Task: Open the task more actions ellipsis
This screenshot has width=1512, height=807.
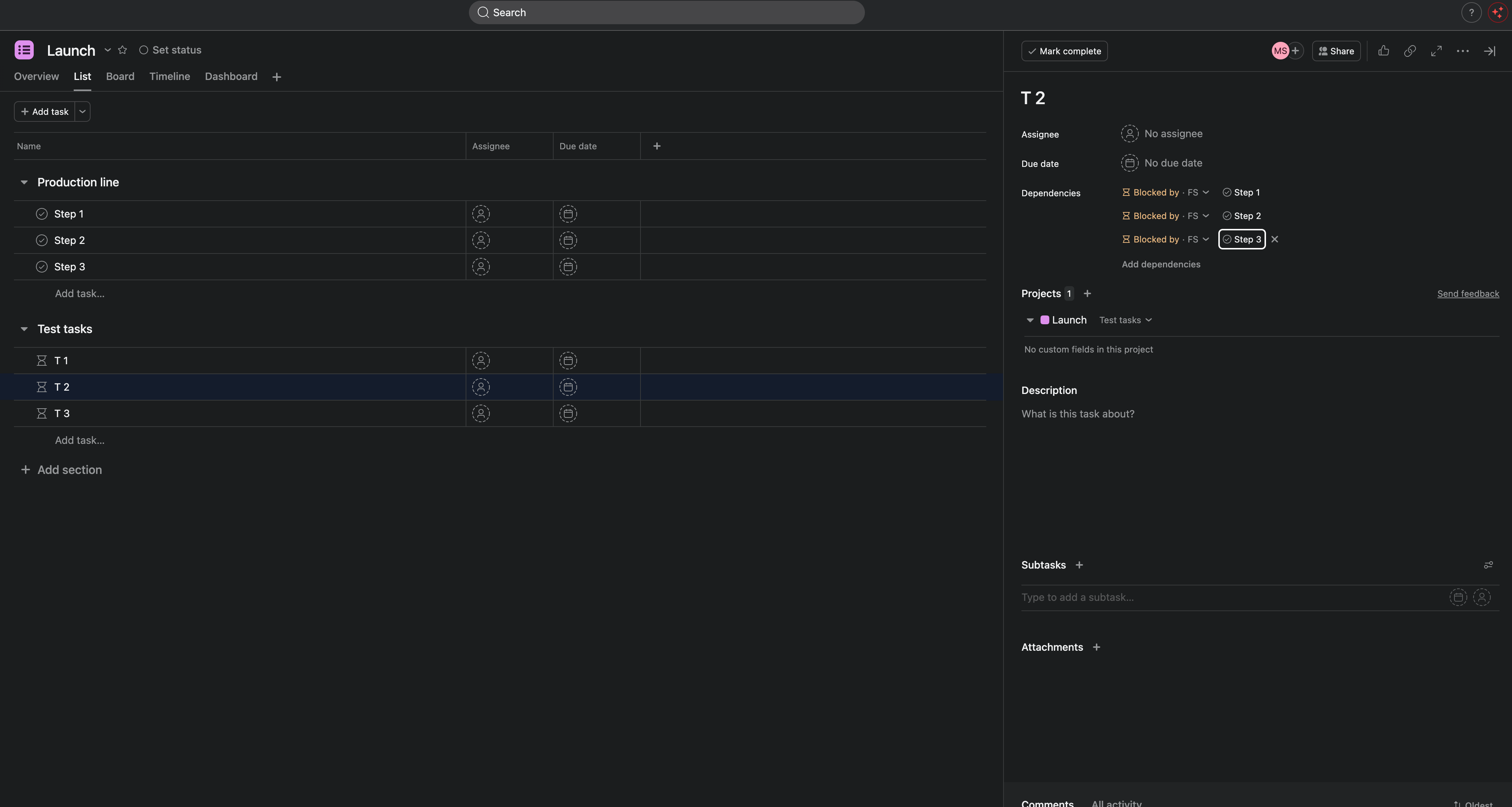Action: tap(1463, 51)
